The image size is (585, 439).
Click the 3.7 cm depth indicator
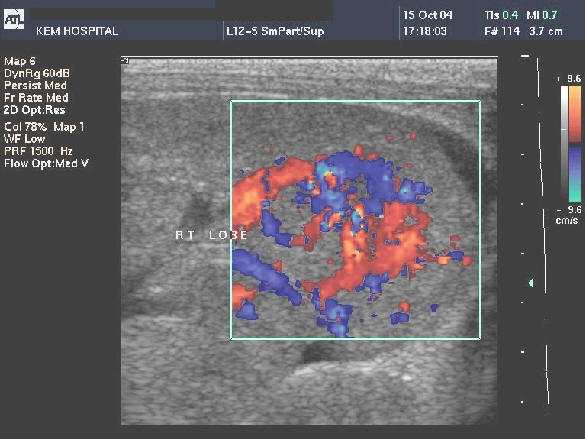click(545, 31)
